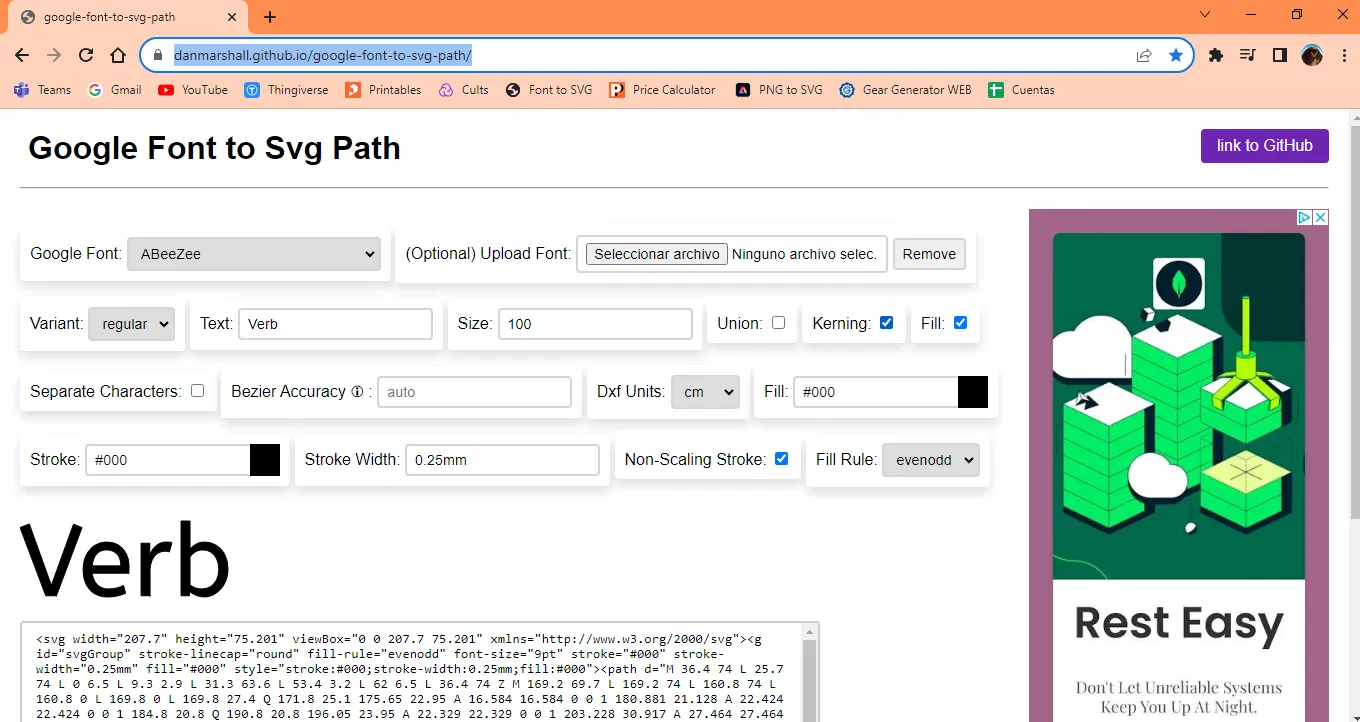1360x722 pixels.
Task: Show the browser side panel
Action: click(x=1280, y=55)
